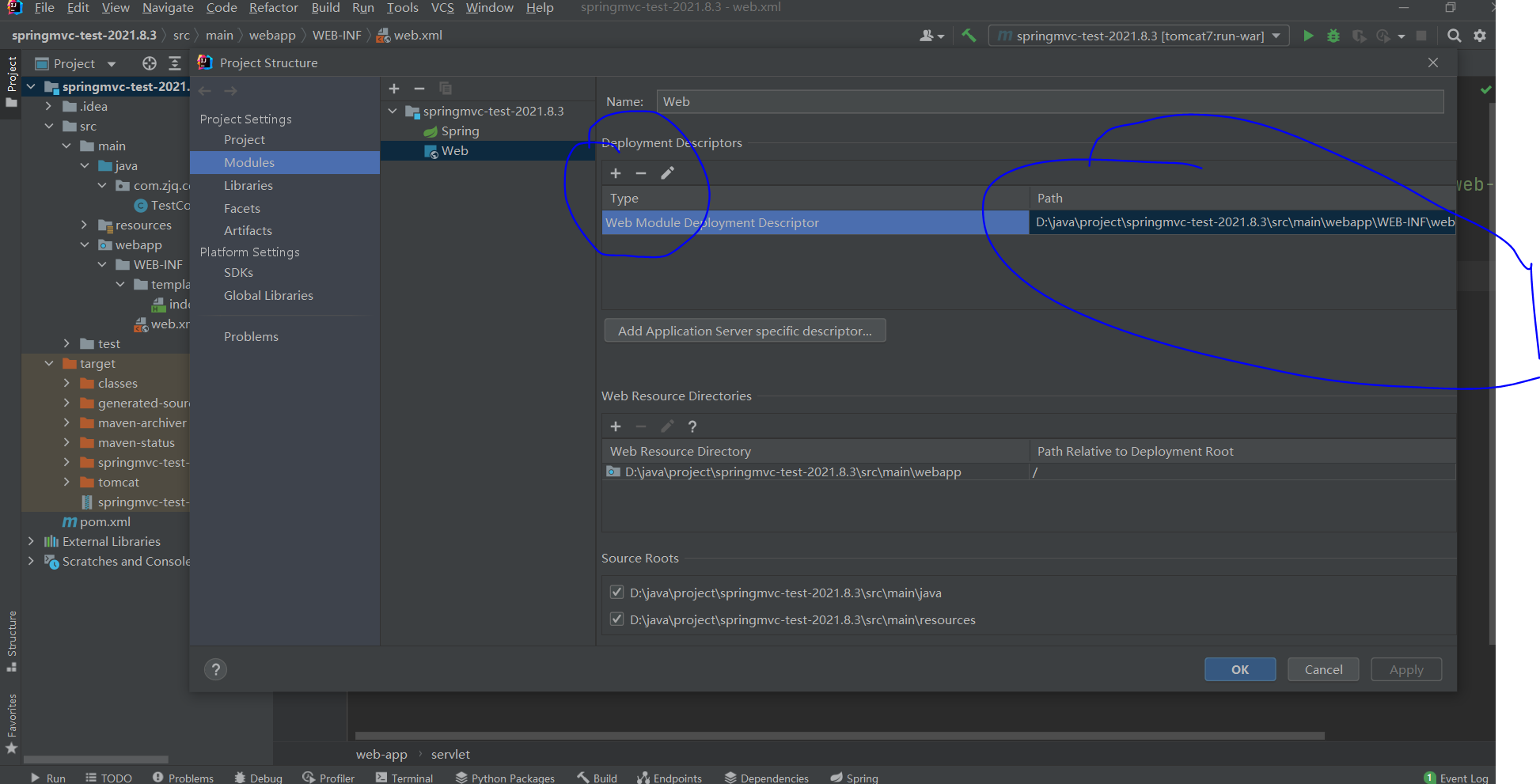Open Favorites tool window sidebar
The height and width of the screenshot is (784, 1540).
[11, 724]
